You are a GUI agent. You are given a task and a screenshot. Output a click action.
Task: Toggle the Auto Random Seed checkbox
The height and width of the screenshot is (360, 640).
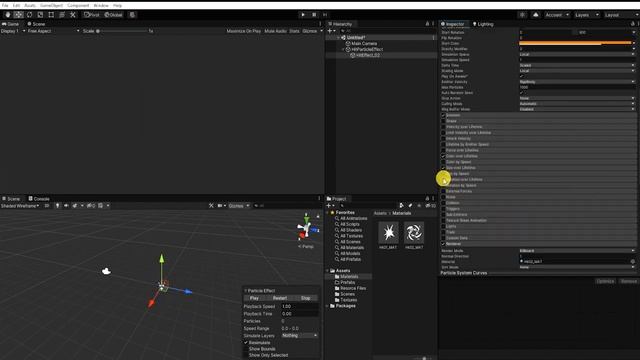coord(521,93)
